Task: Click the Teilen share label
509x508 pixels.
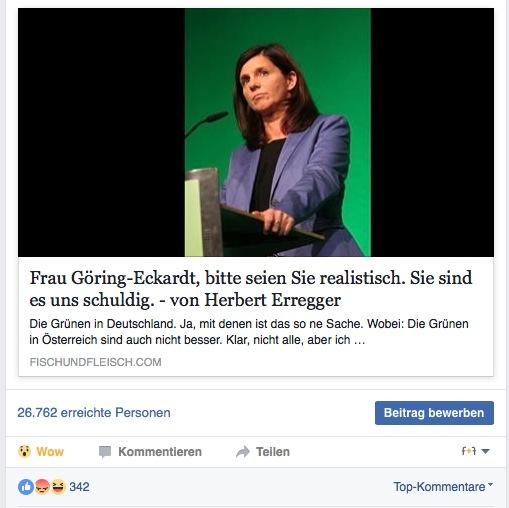Action: [x=273, y=452]
